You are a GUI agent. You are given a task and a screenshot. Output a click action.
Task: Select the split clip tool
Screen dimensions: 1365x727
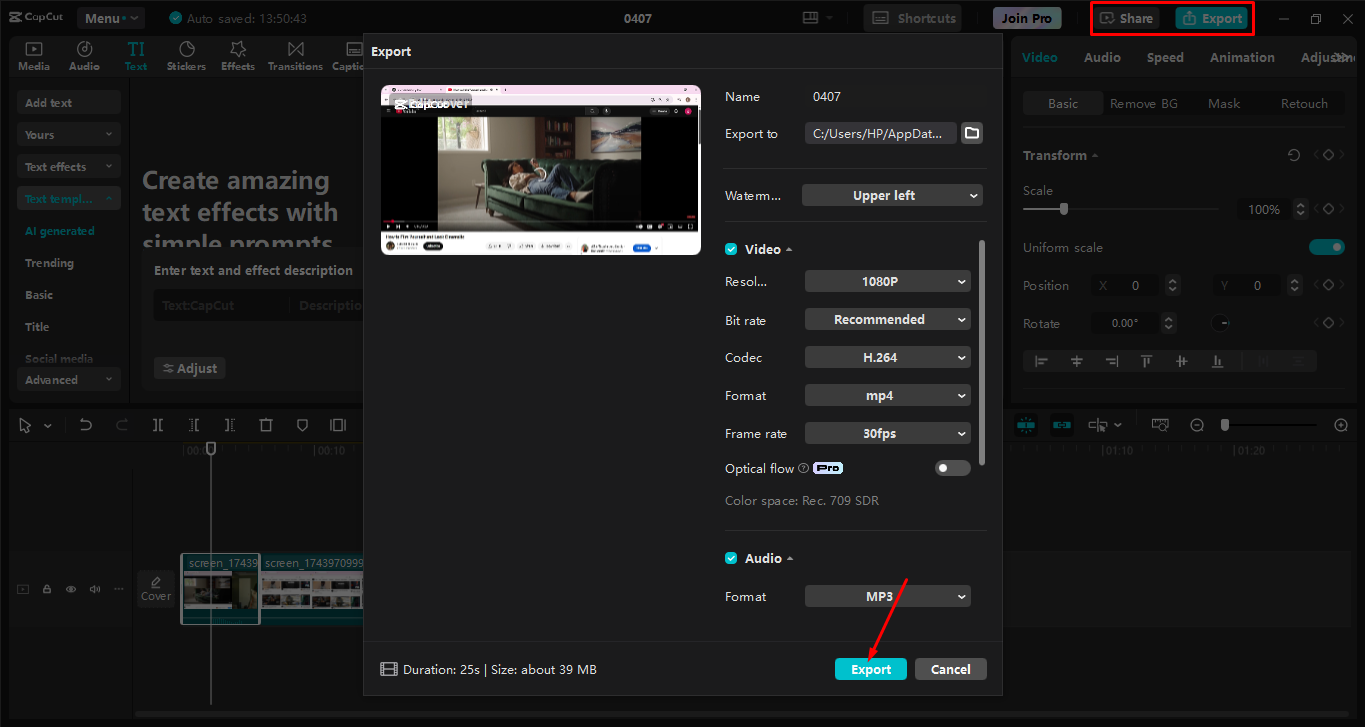[x=158, y=425]
